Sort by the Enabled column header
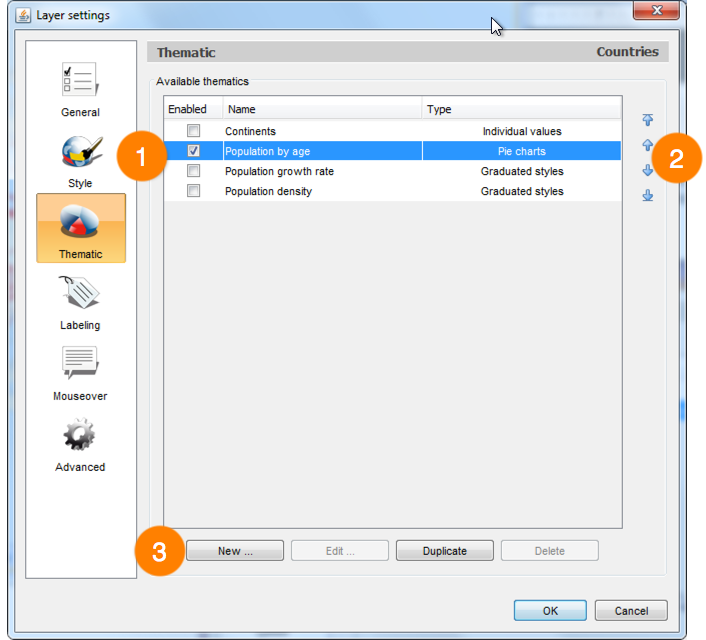The image size is (706, 640). pos(193,109)
